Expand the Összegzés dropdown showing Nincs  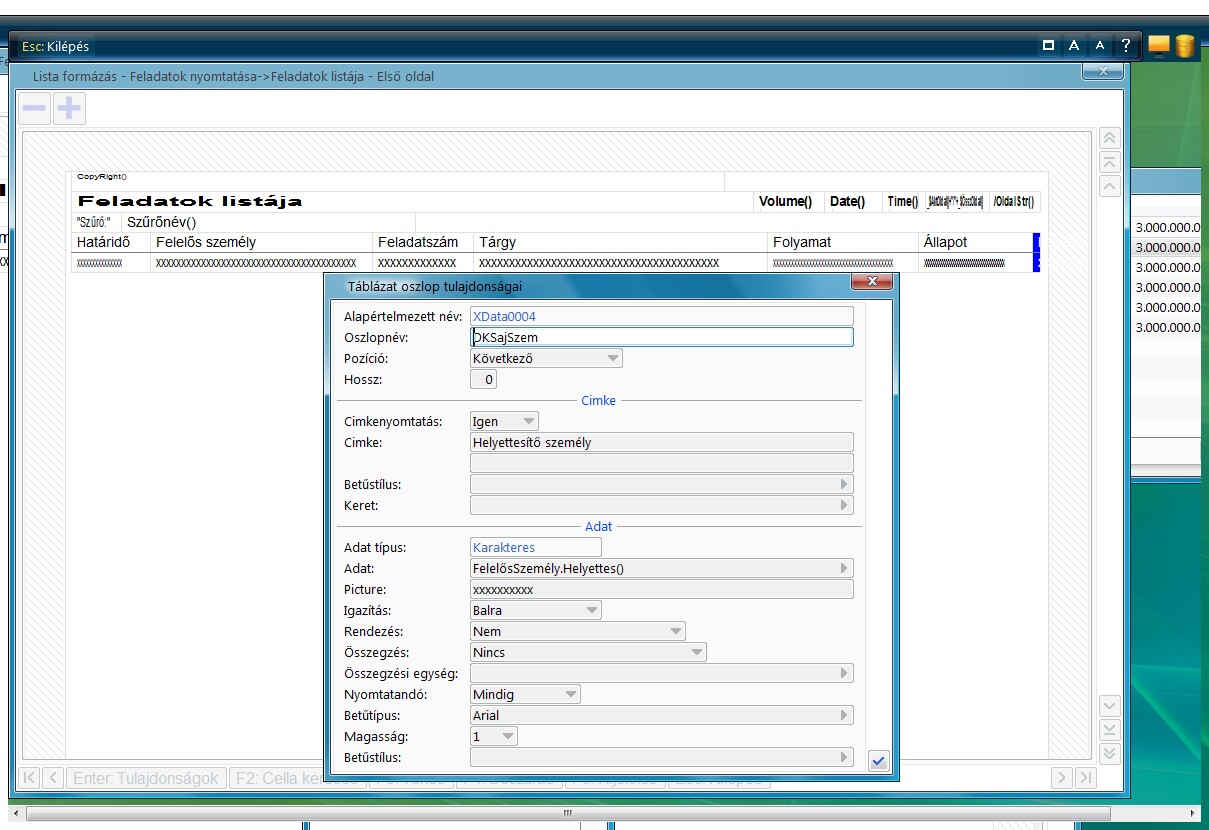click(x=696, y=652)
